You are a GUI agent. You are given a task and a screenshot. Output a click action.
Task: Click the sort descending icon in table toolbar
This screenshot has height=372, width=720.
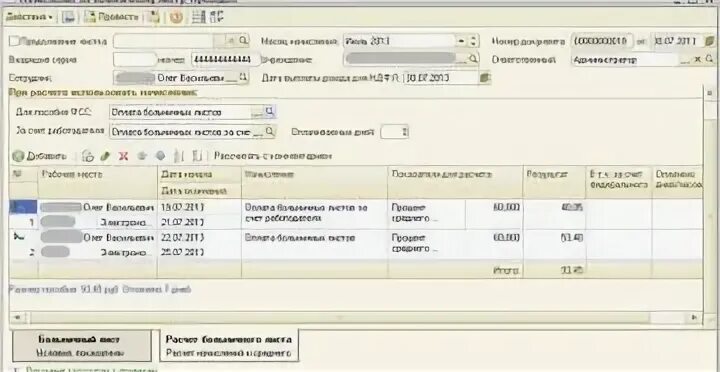pos(197,156)
